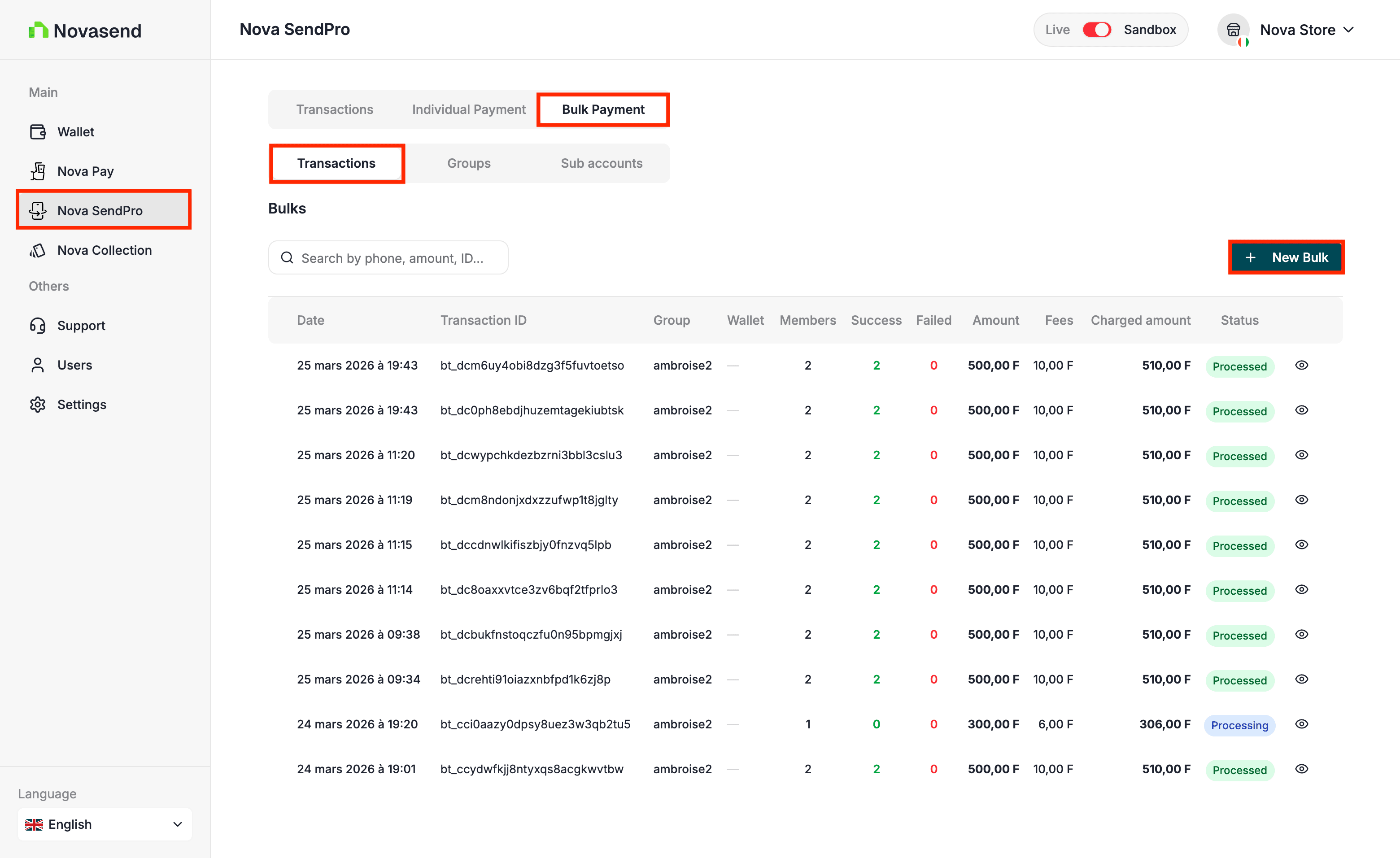View details of bulk bt_dcm8ndonjxdxzzufwp1t8jglty

pyautogui.click(x=1301, y=500)
